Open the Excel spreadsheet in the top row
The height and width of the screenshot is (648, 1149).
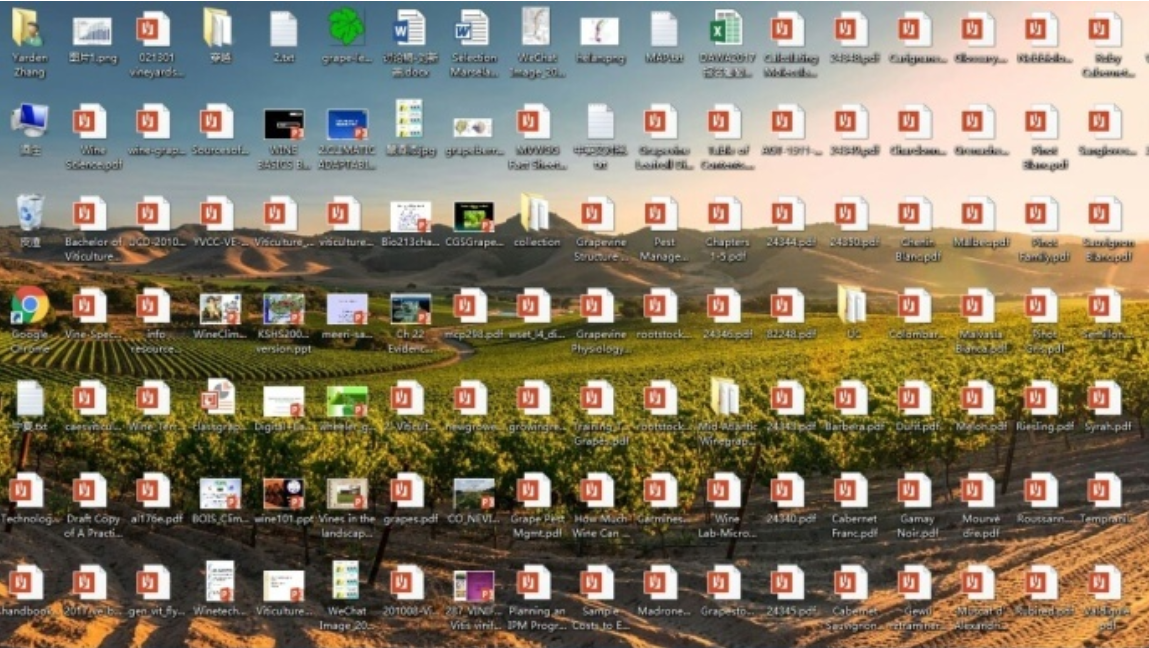(724, 29)
